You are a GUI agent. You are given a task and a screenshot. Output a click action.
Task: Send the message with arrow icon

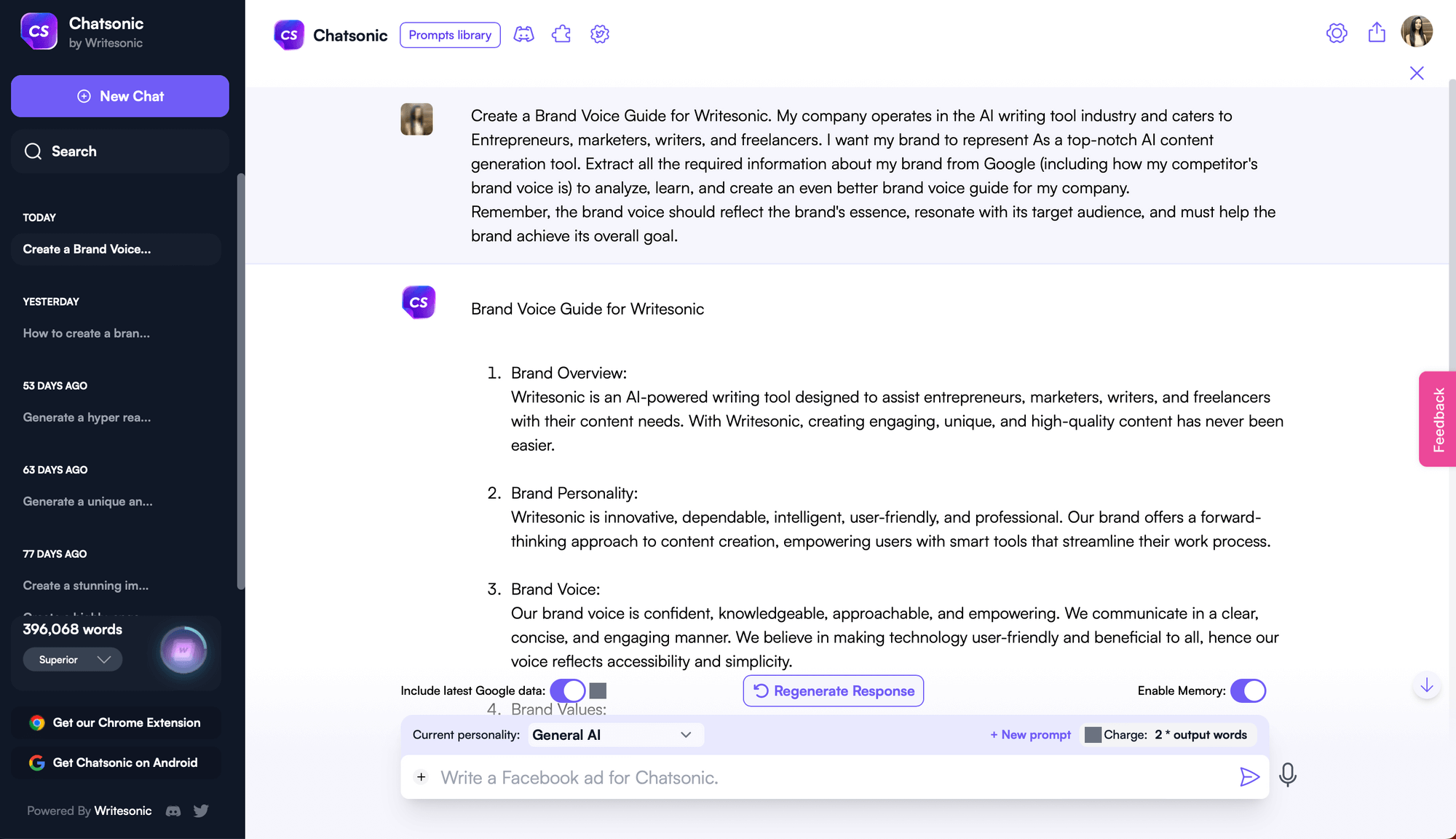pos(1249,777)
